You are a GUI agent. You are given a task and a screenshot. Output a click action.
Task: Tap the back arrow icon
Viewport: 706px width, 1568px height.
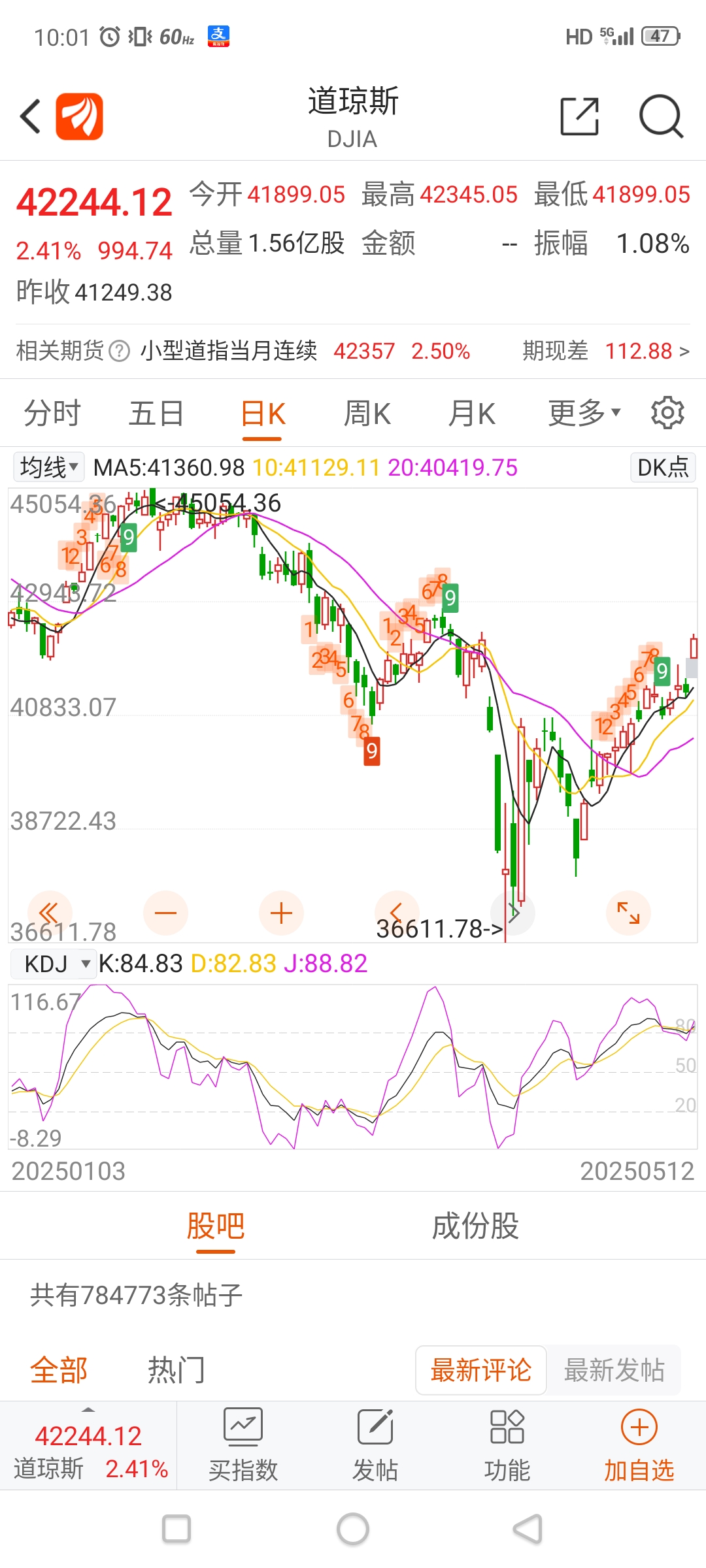[30, 116]
